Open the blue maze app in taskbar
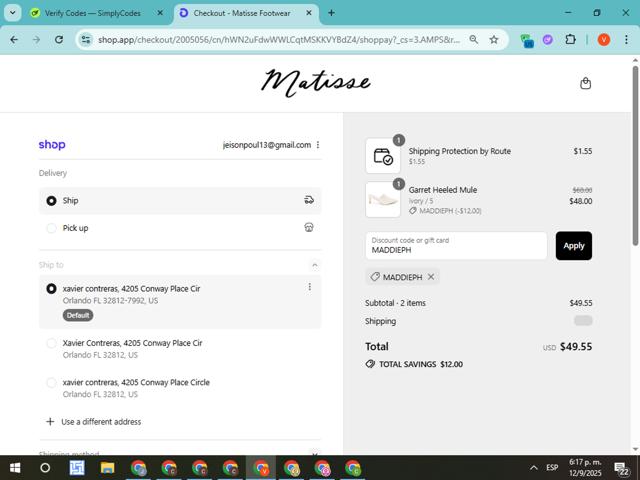The image size is (640, 480). tap(77, 468)
